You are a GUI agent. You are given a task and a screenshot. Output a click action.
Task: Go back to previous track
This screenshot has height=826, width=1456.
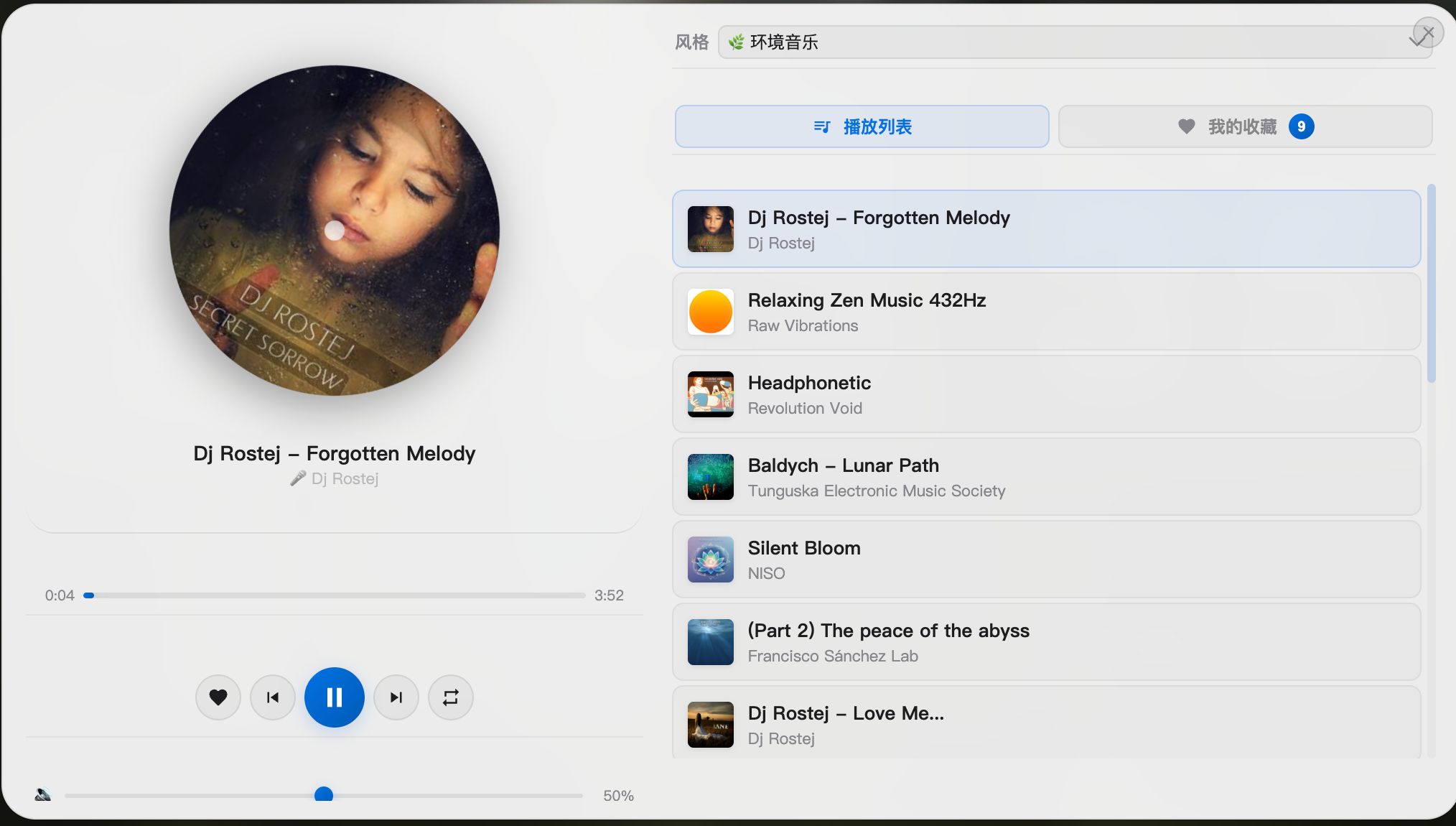[x=273, y=697]
